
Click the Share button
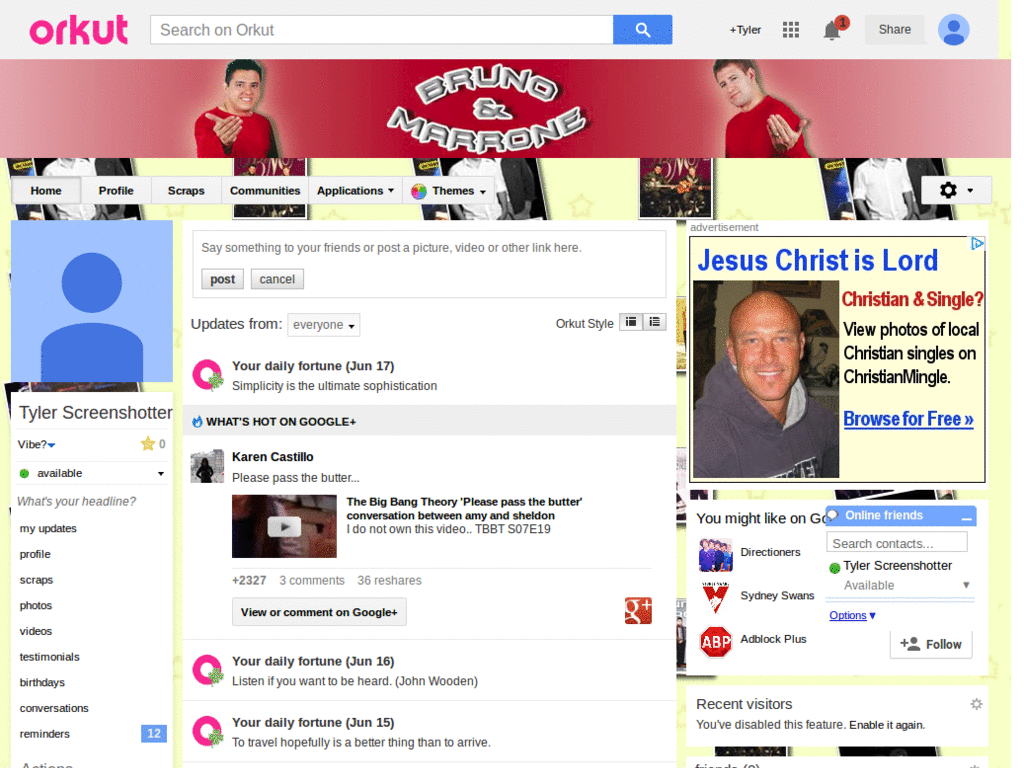point(895,29)
